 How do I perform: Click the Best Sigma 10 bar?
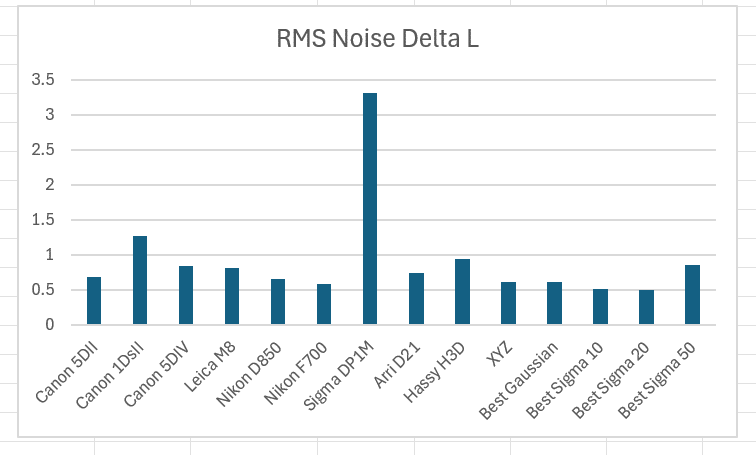(600, 307)
